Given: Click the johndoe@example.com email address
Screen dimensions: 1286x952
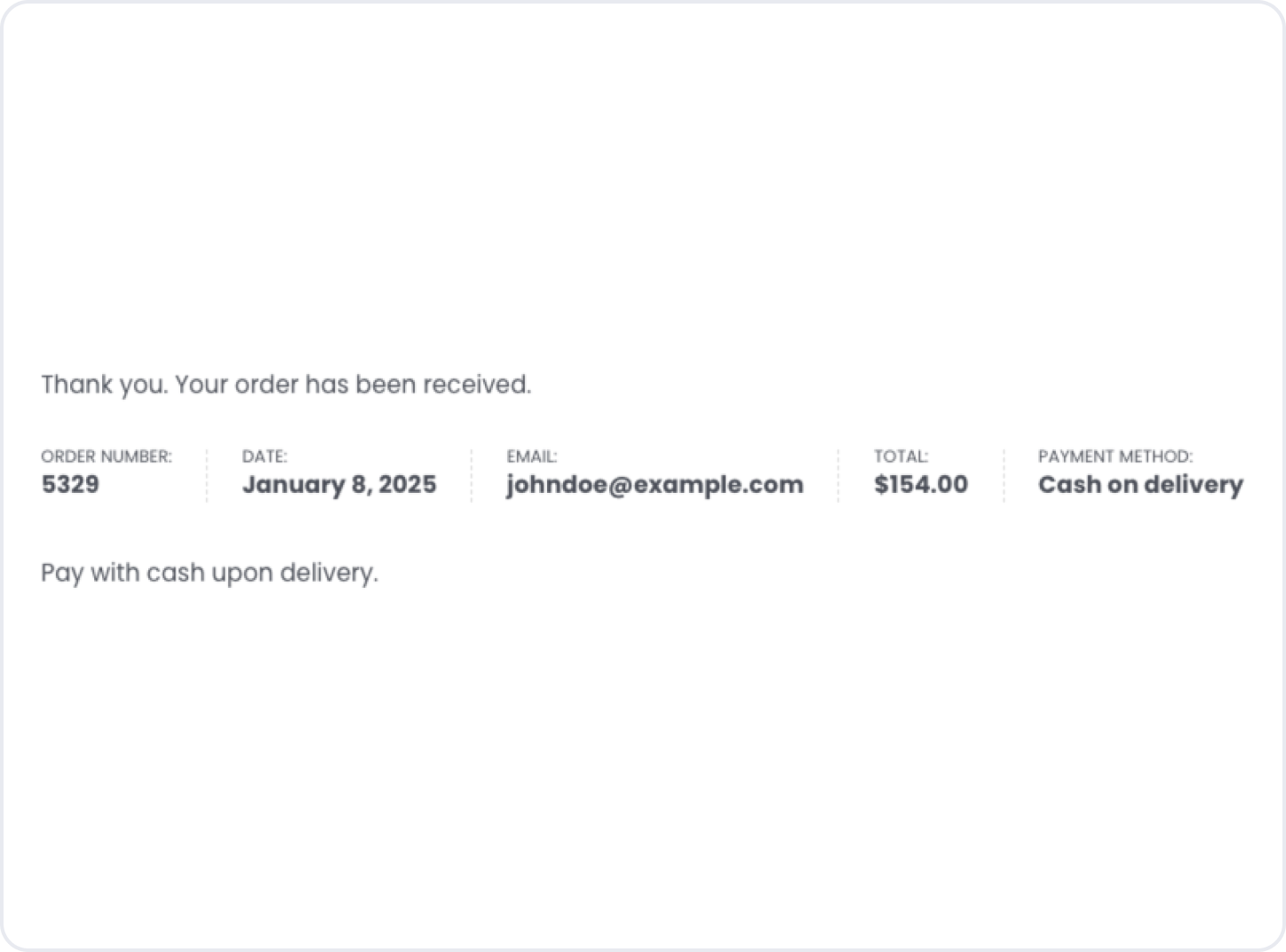Looking at the screenshot, I should coord(655,485).
